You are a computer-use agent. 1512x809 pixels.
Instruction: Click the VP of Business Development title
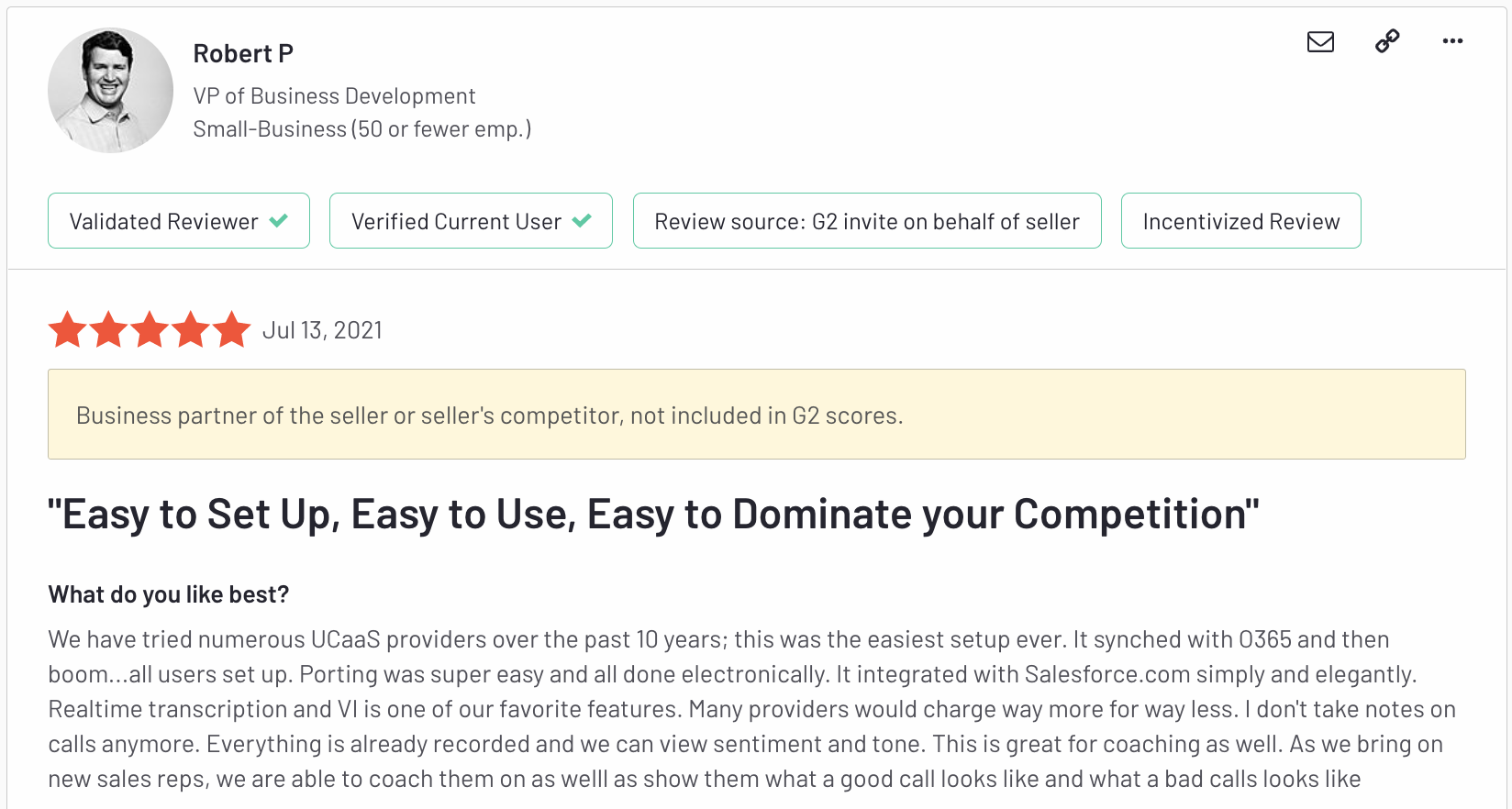click(x=334, y=96)
